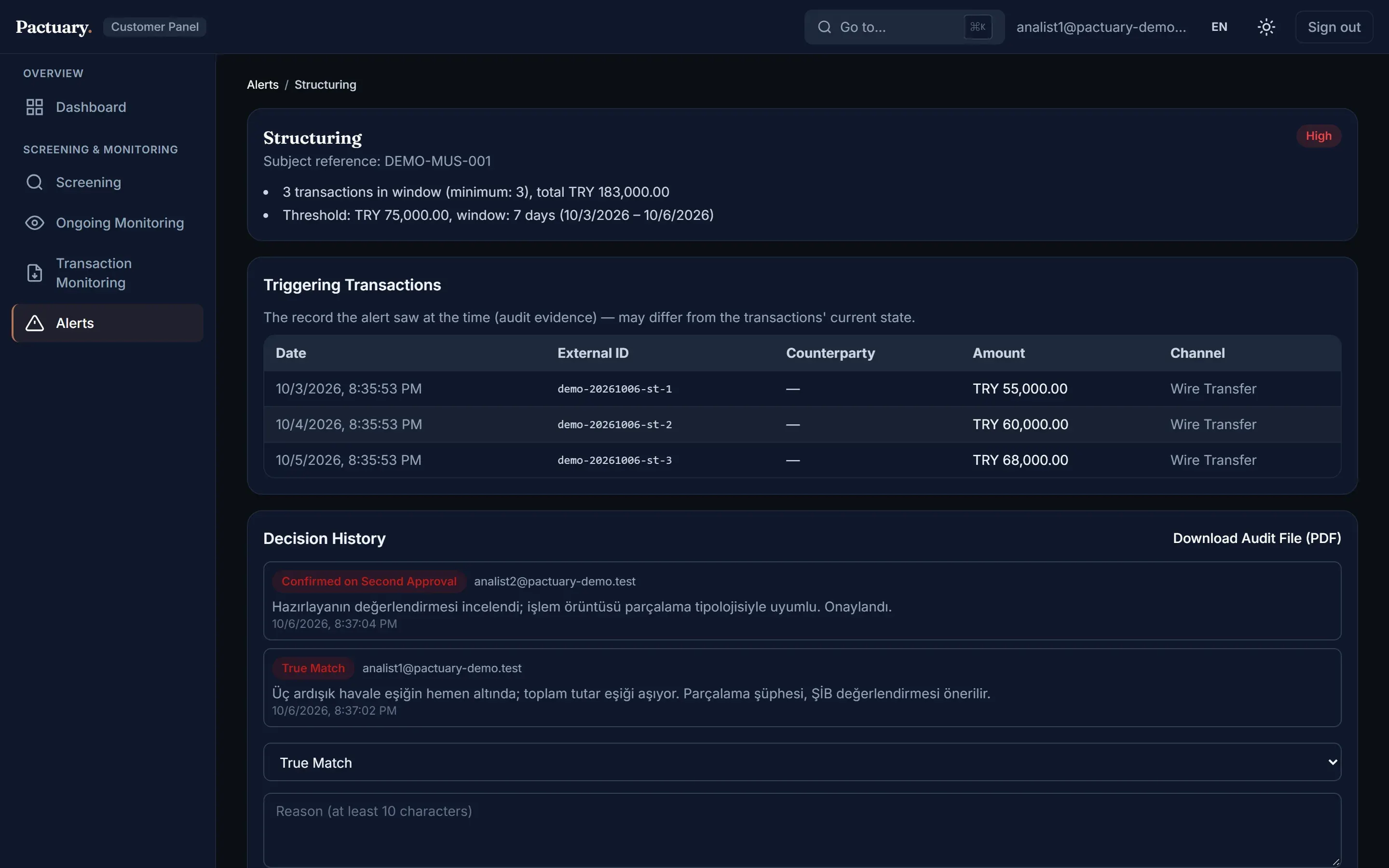The height and width of the screenshot is (868, 1389).
Task: Open Ongoing Monitoring section
Action: click(108, 223)
